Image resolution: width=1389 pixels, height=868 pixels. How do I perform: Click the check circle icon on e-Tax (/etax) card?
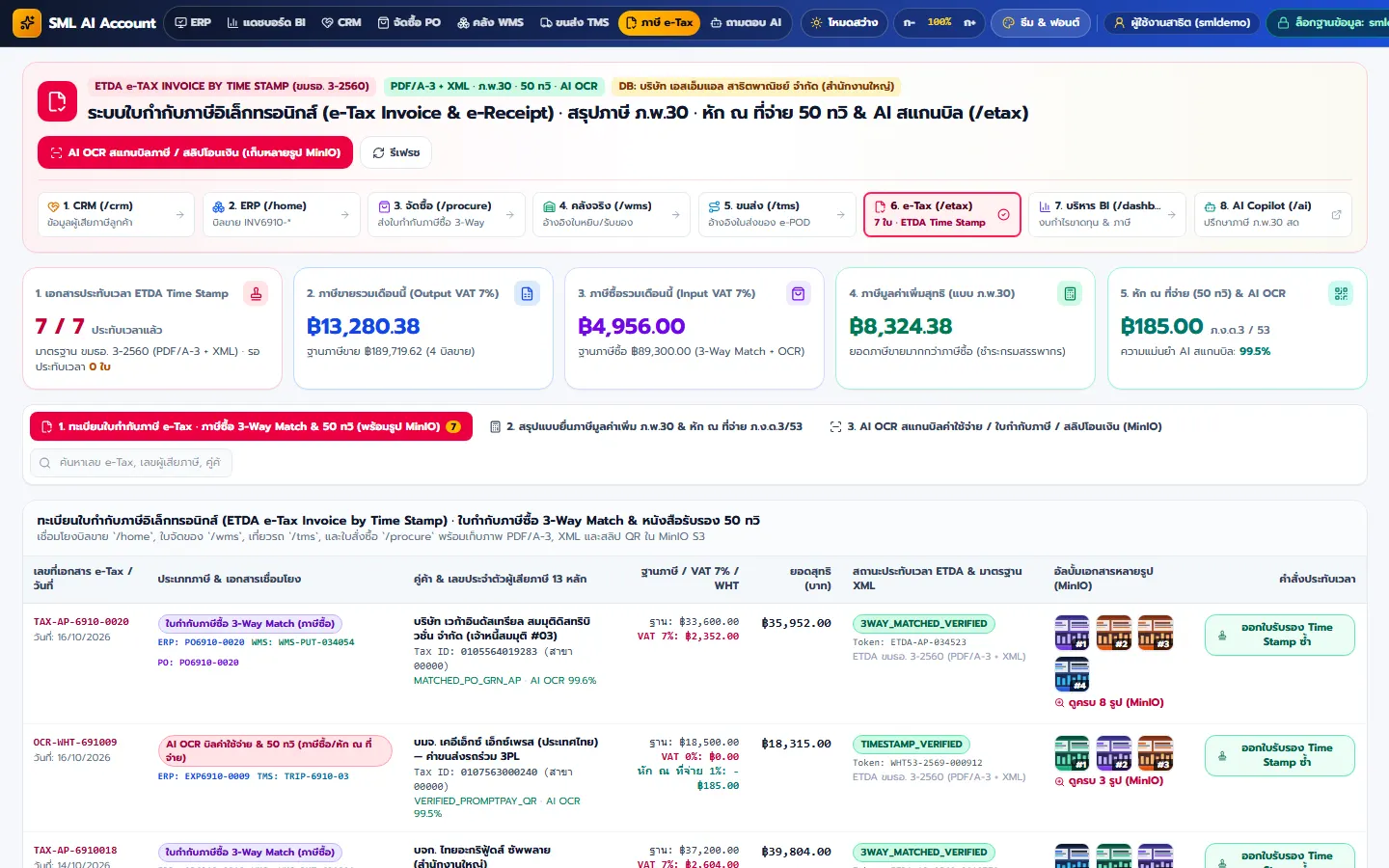[1003, 215]
